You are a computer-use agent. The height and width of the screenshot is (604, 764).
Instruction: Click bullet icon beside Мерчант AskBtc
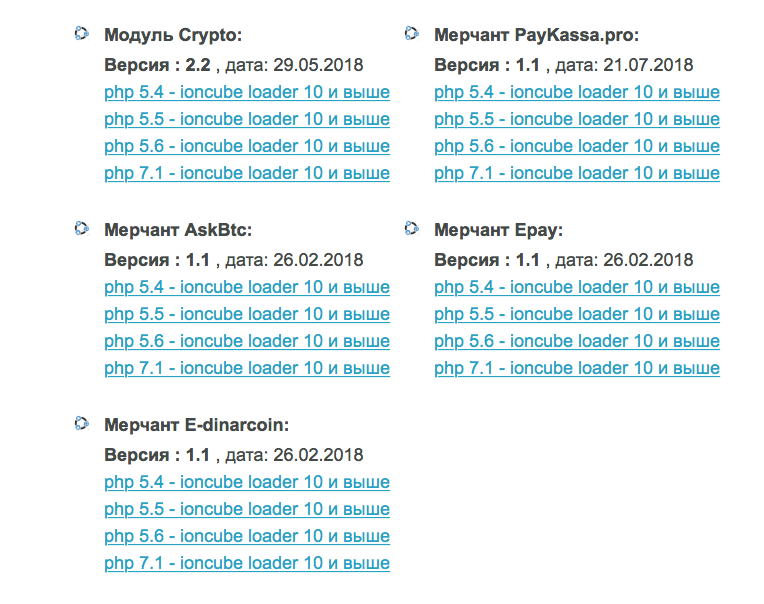[81, 228]
